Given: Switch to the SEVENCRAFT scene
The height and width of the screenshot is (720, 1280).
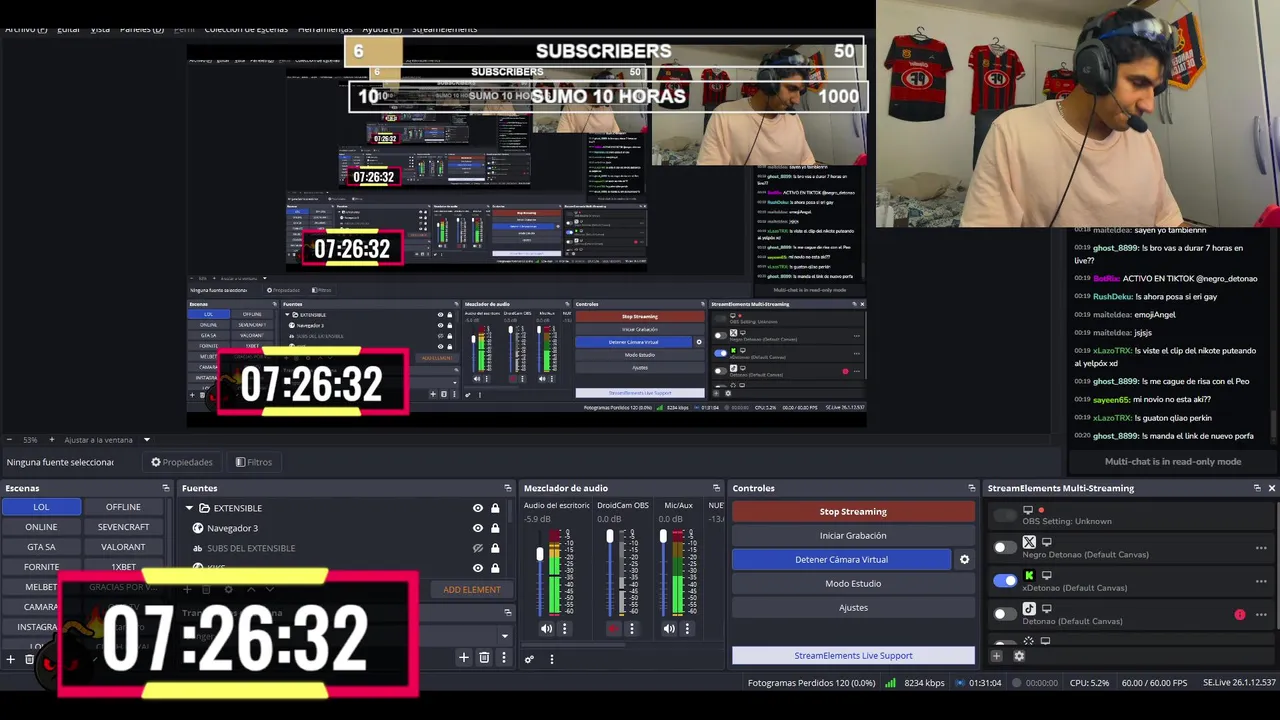Looking at the screenshot, I should 123,527.
